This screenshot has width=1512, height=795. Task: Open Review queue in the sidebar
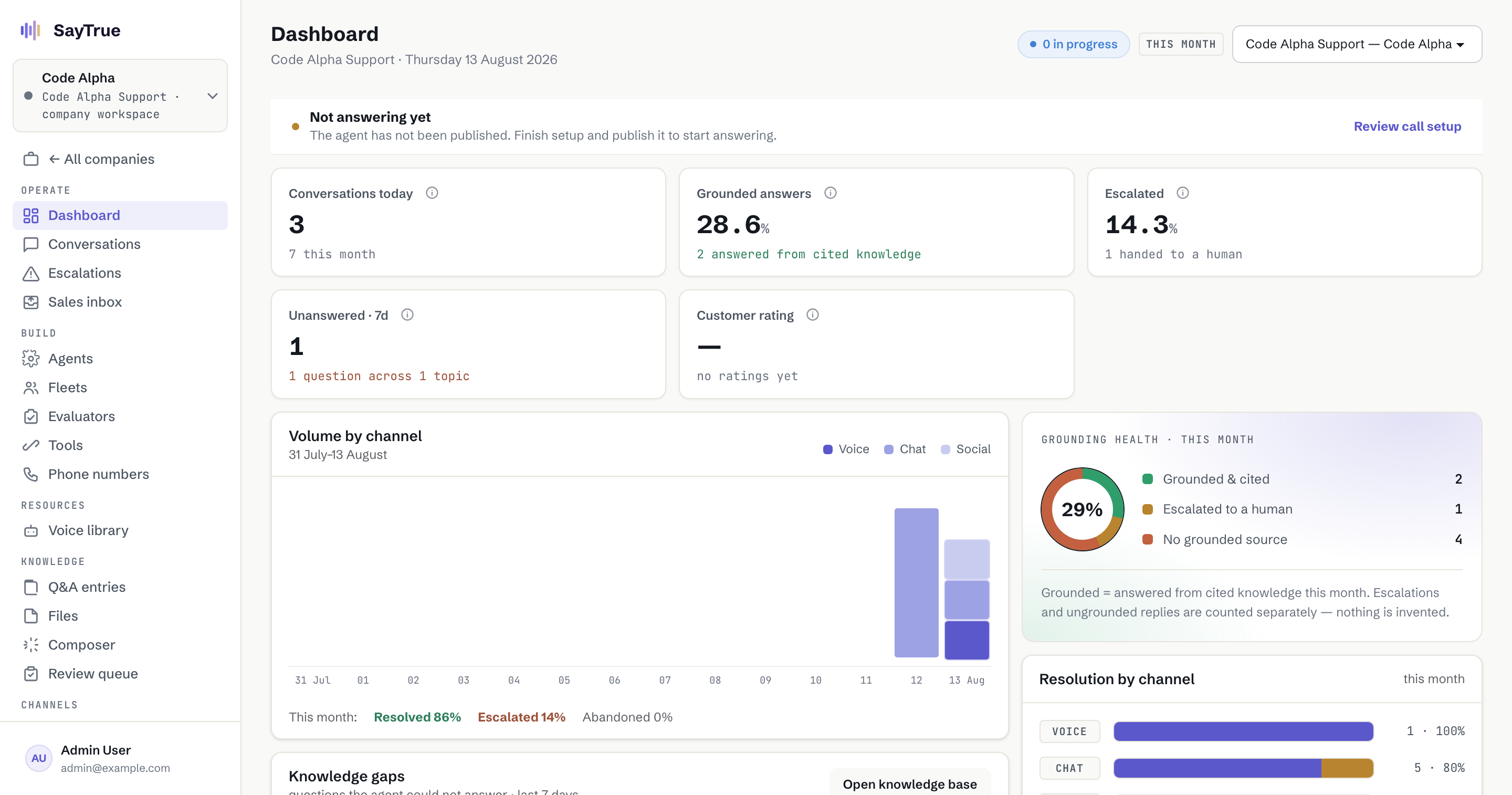pyautogui.click(x=120, y=674)
